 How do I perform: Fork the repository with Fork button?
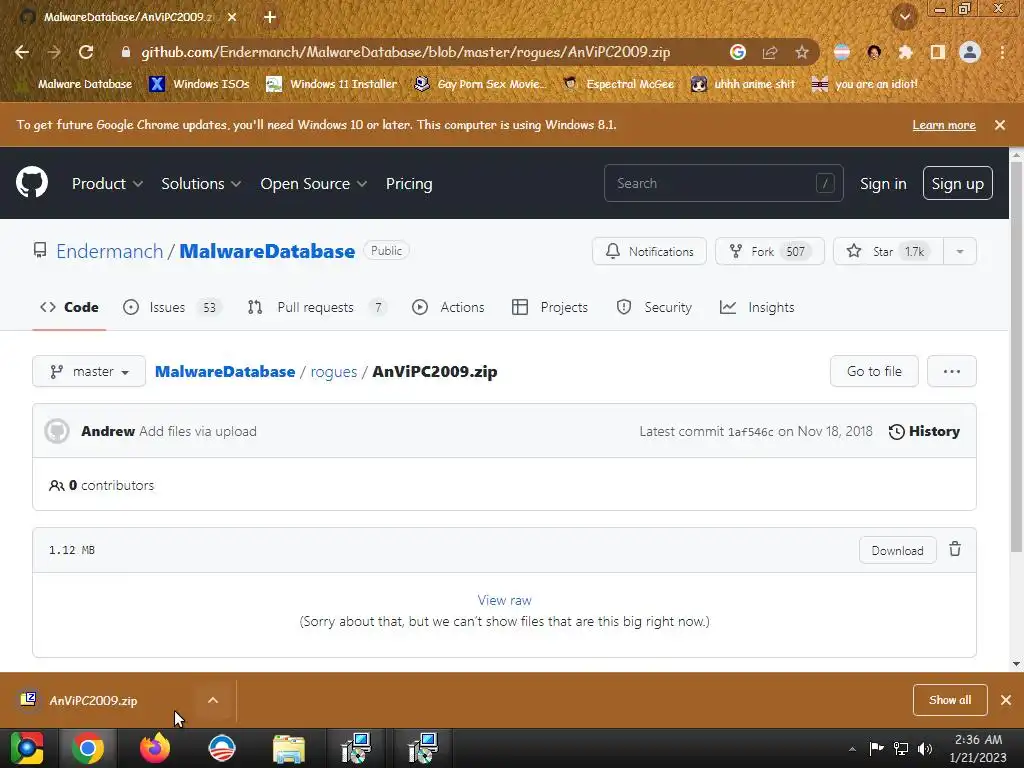[769, 251]
